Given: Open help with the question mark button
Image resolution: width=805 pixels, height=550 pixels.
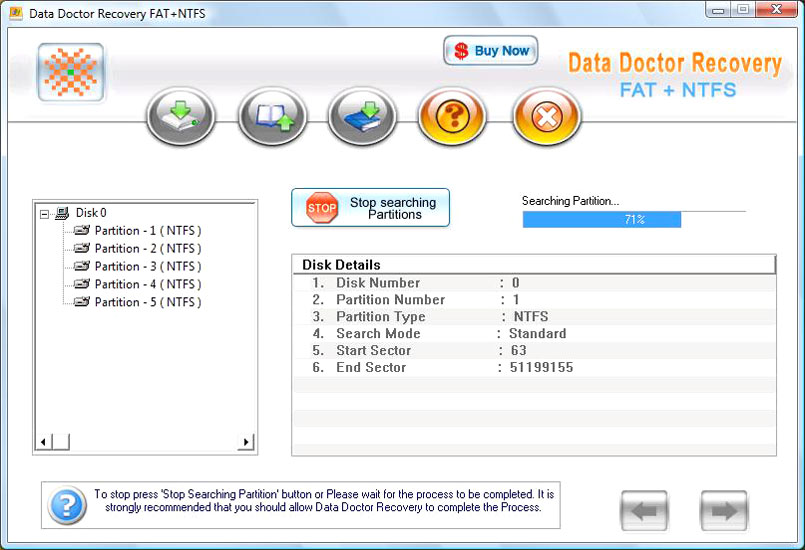Looking at the screenshot, I should pyautogui.click(x=452, y=116).
